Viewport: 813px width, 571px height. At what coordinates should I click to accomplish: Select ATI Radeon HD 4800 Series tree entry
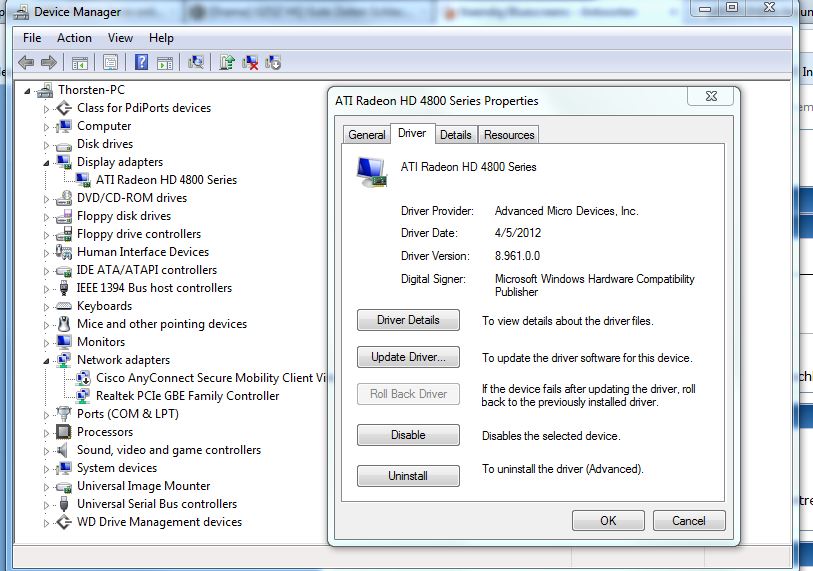point(166,180)
